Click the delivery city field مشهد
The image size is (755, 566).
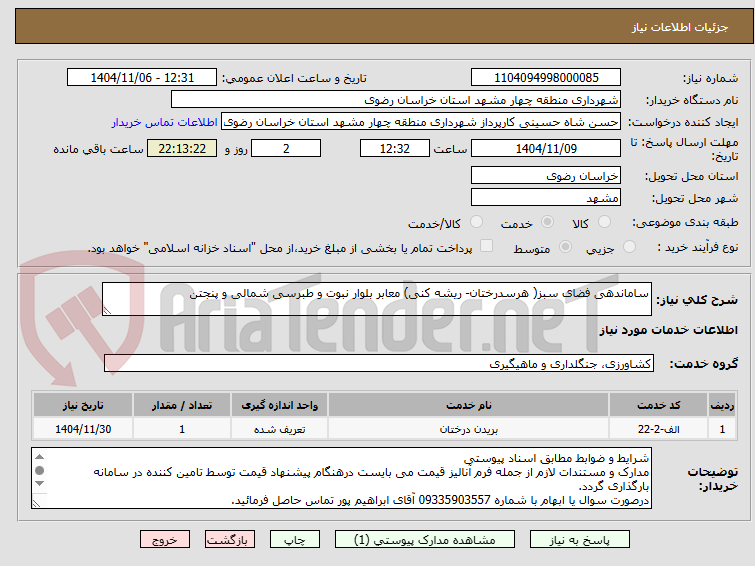click(x=546, y=197)
